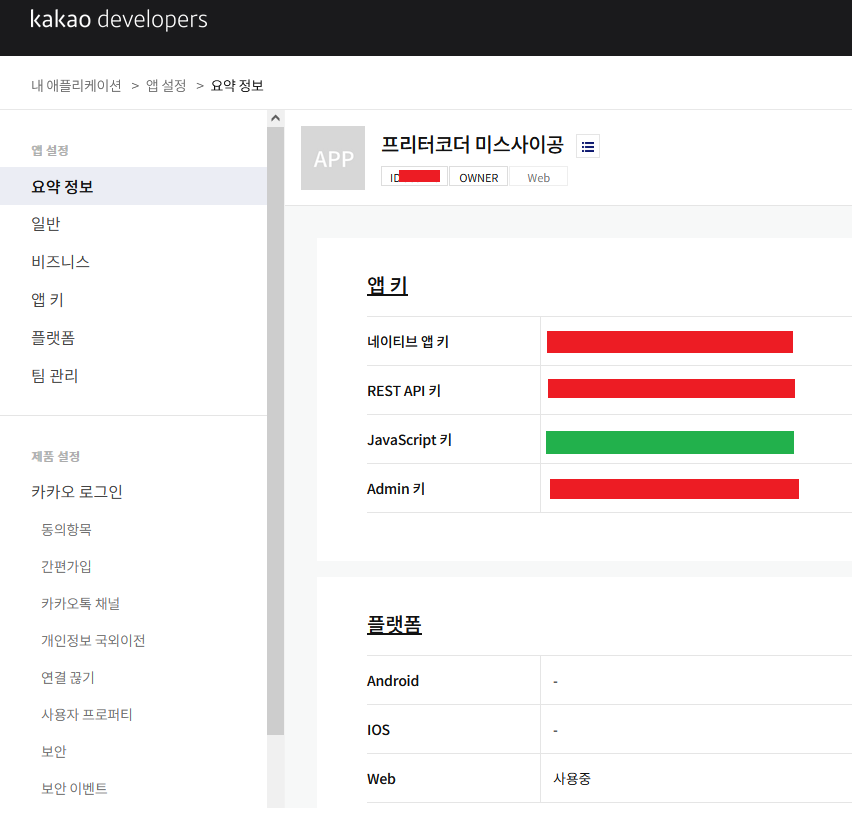Open 보안 submenu
Viewport: 852px width, 834px height.
tap(54, 751)
